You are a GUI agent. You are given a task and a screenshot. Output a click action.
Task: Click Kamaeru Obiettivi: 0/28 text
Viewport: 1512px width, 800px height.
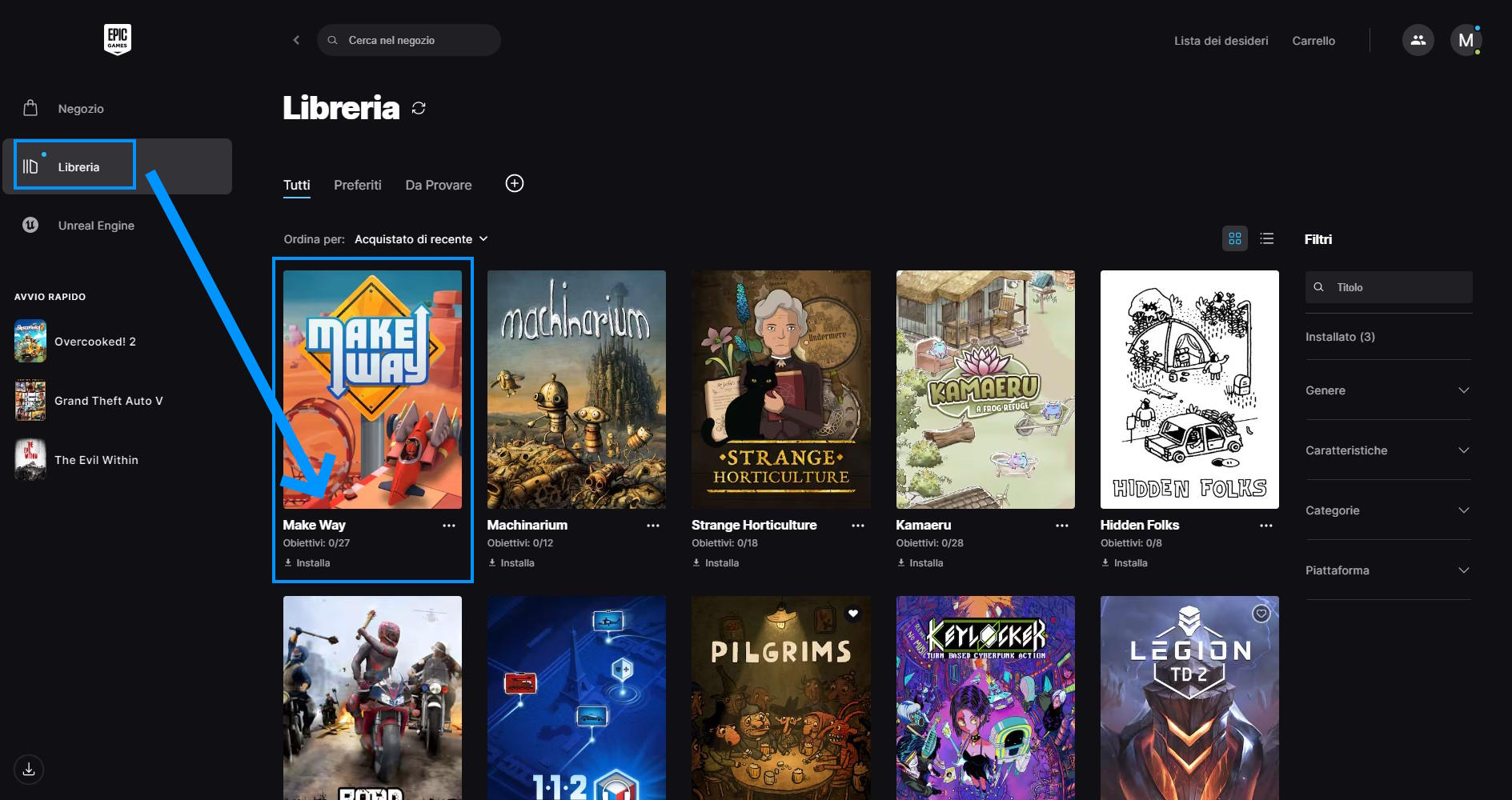[x=929, y=543]
